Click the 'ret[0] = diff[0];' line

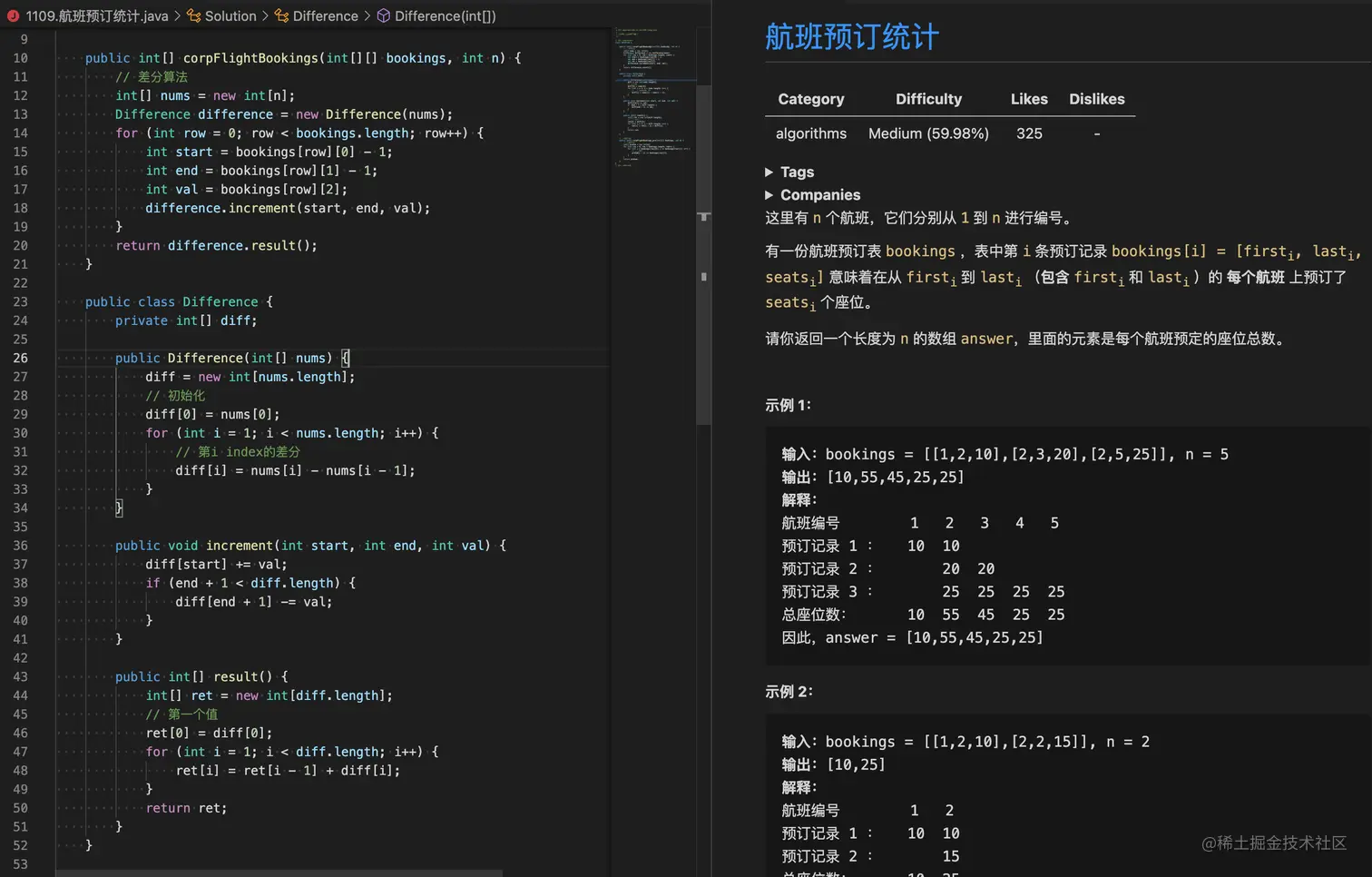(209, 733)
